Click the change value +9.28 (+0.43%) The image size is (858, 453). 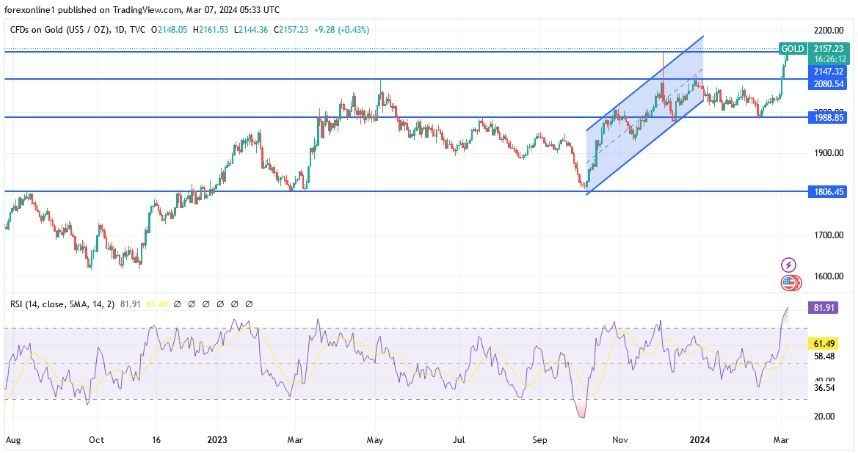click(341, 30)
